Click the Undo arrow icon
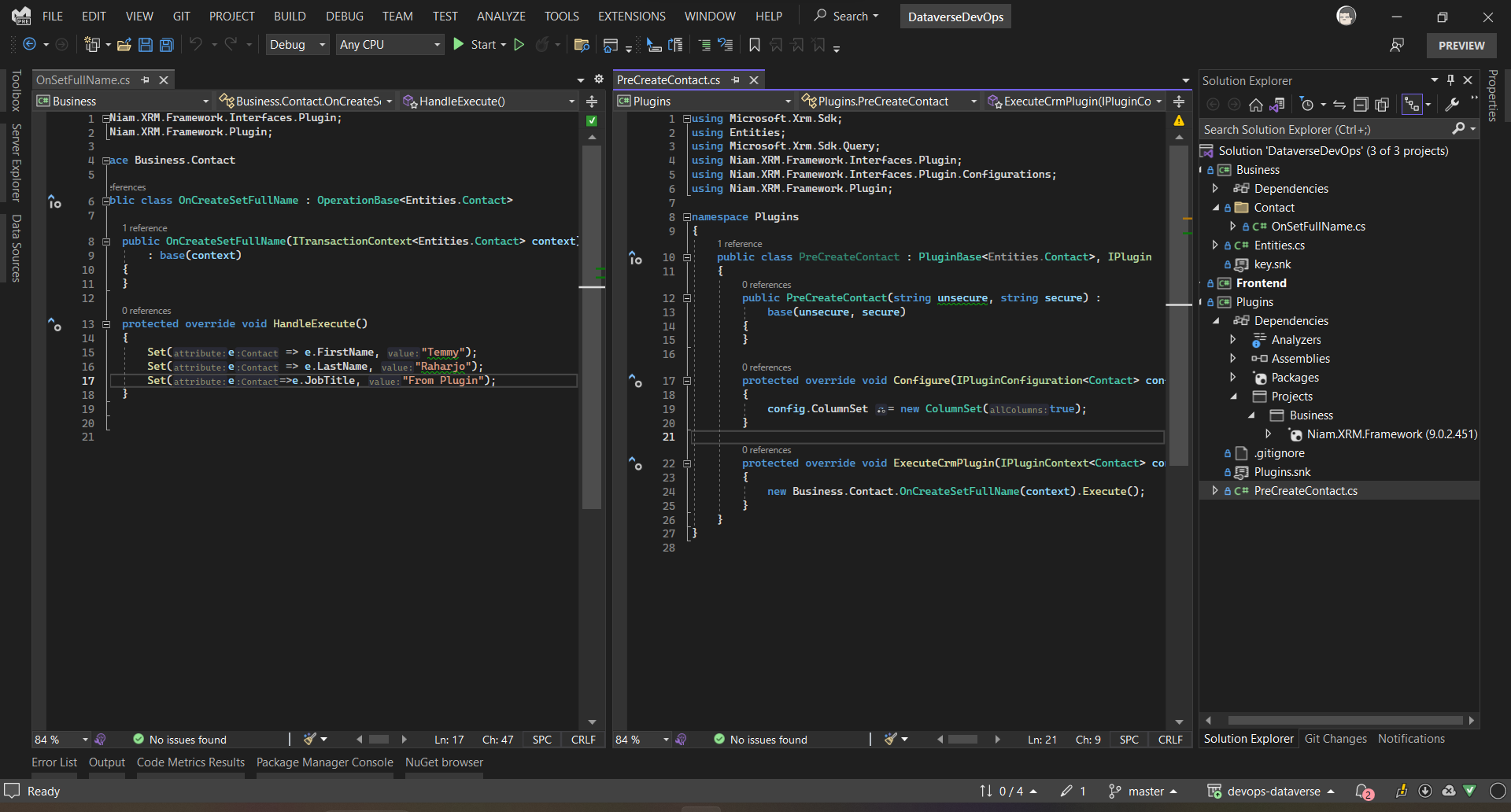Screen dimensions: 1511x812 tap(196, 45)
